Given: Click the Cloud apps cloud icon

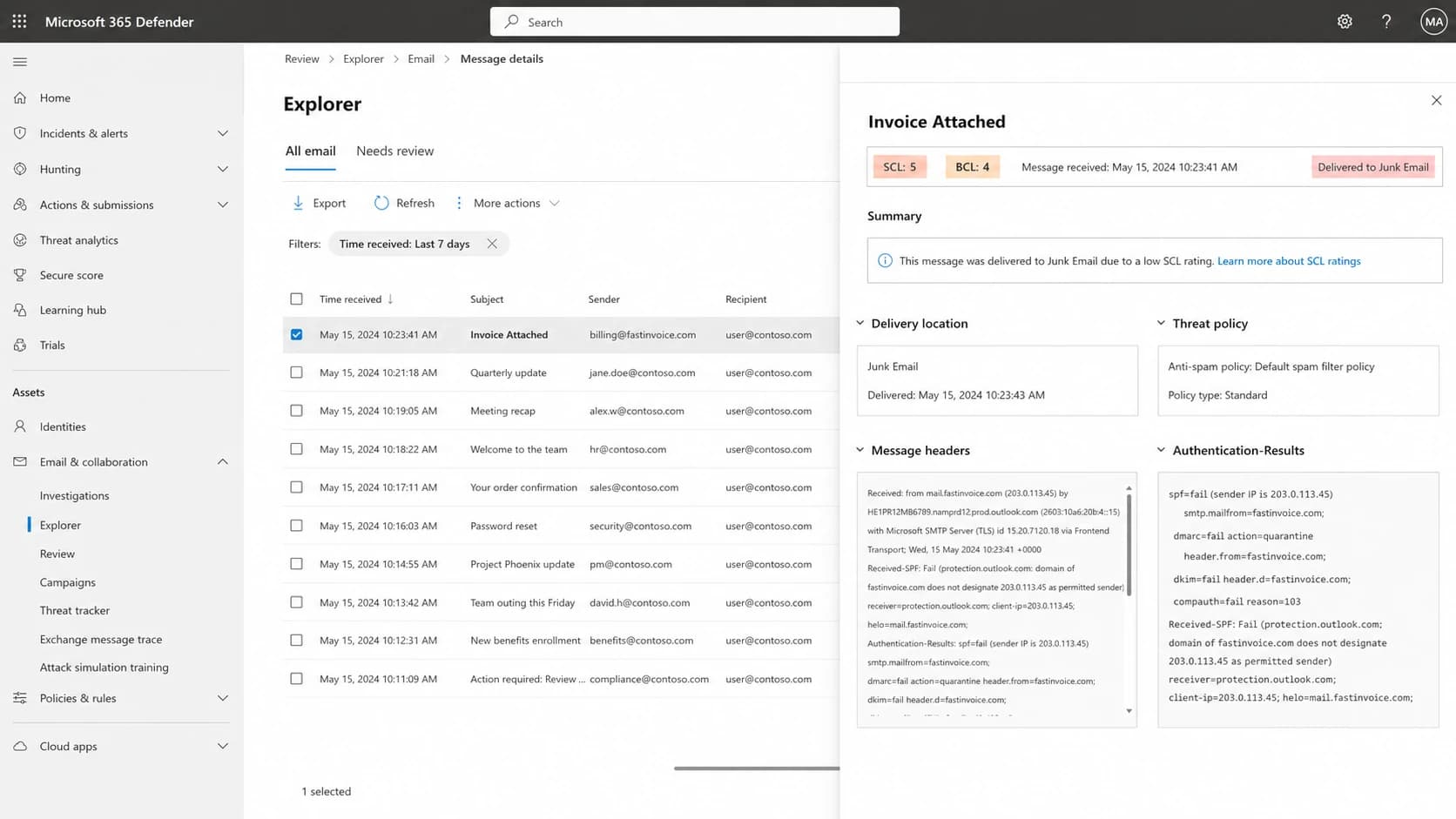Looking at the screenshot, I should coord(20,746).
